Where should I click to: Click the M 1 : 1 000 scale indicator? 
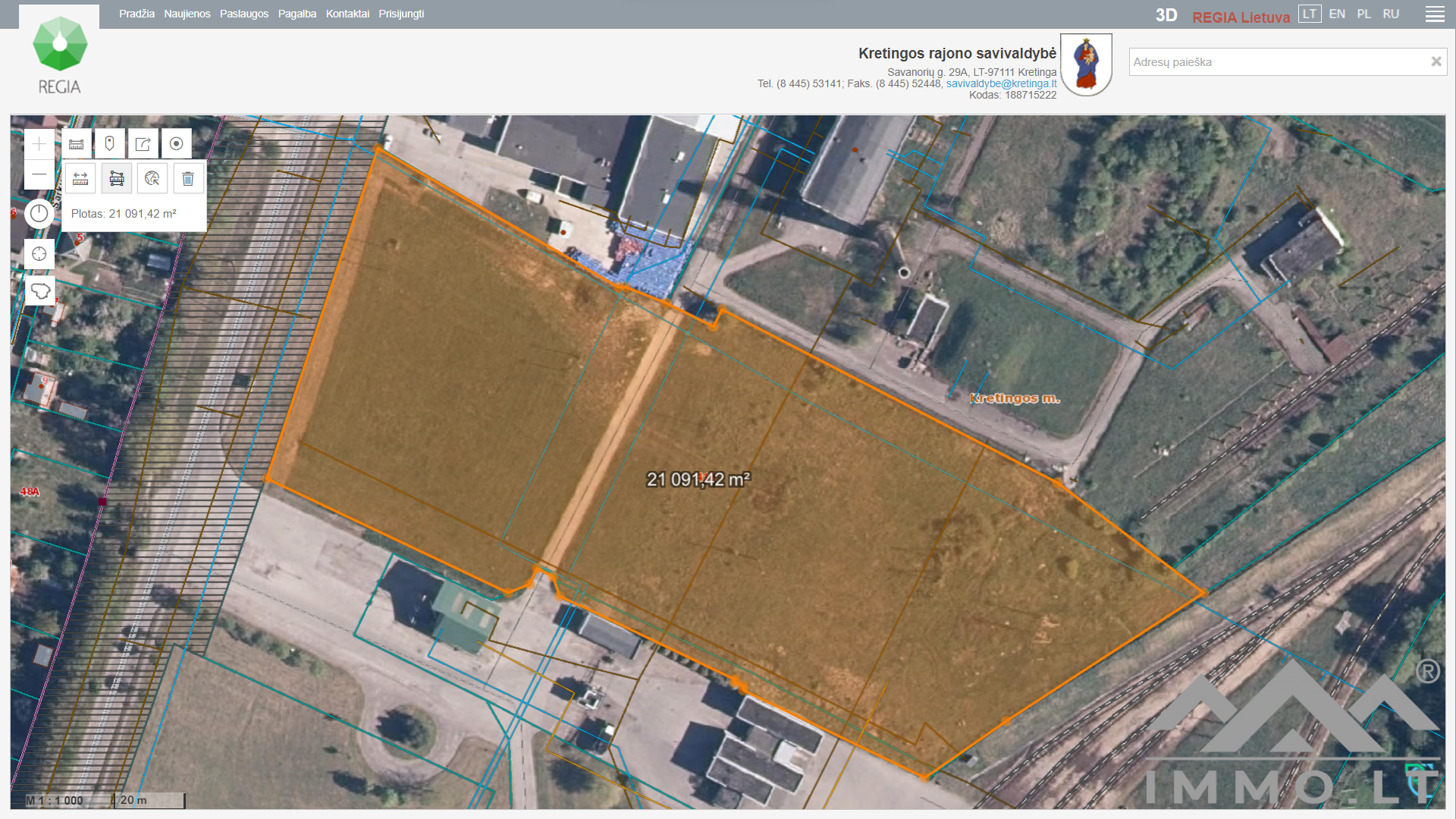(54, 800)
